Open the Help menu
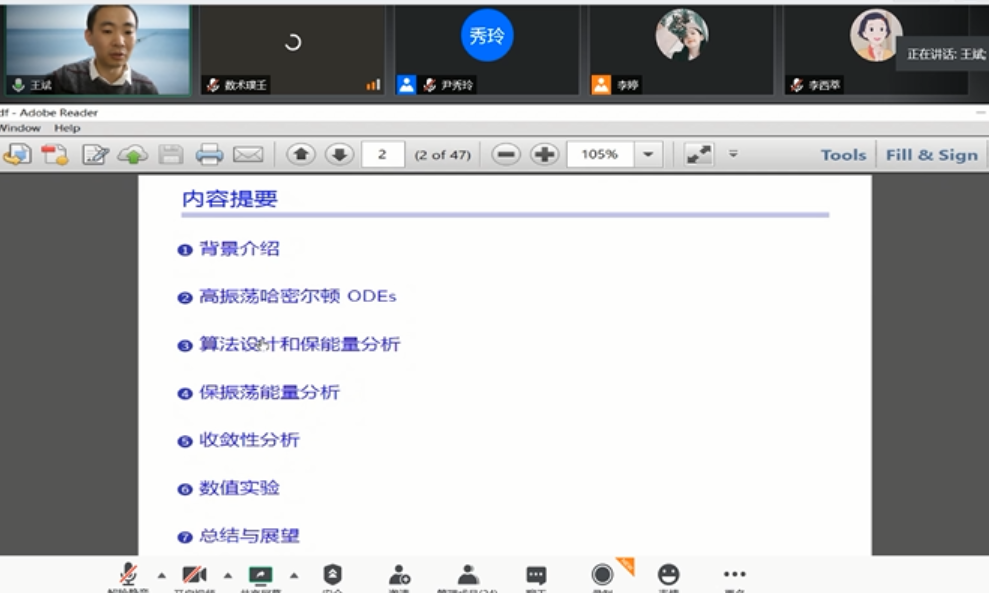This screenshot has height=593, width=989. point(67,128)
